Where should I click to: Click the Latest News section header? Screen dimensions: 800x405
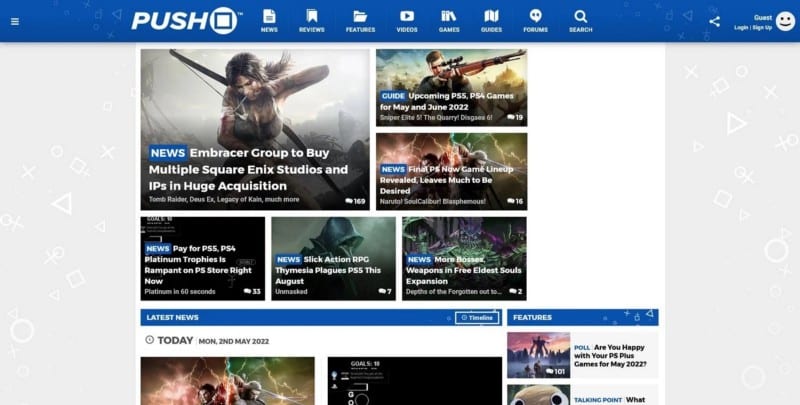tap(172, 317)
